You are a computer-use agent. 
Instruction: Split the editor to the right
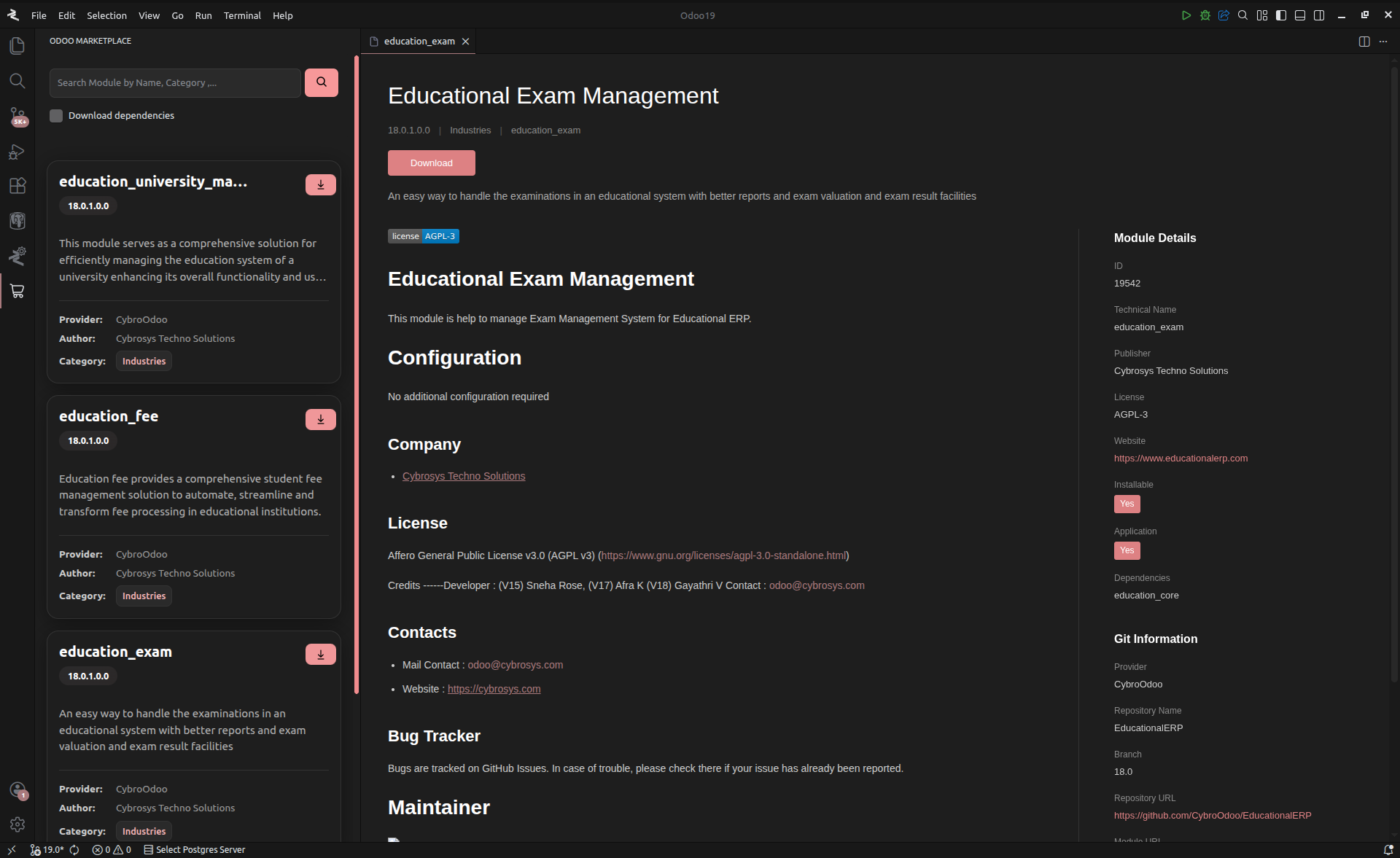tap(1364, 42)
